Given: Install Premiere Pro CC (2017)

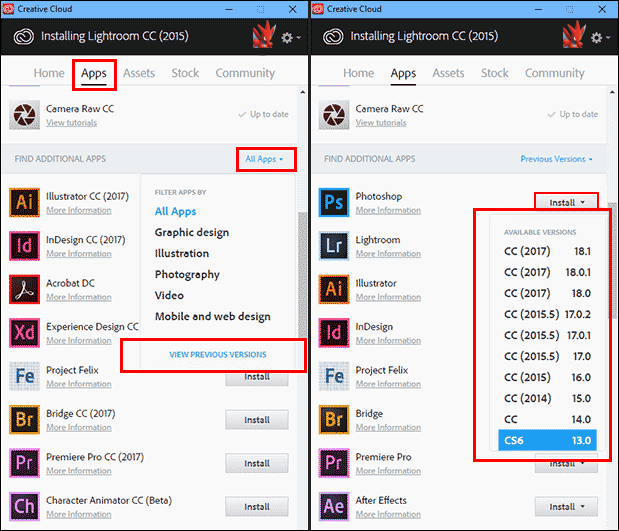Looking at the screenshot, I should [257, 463].
